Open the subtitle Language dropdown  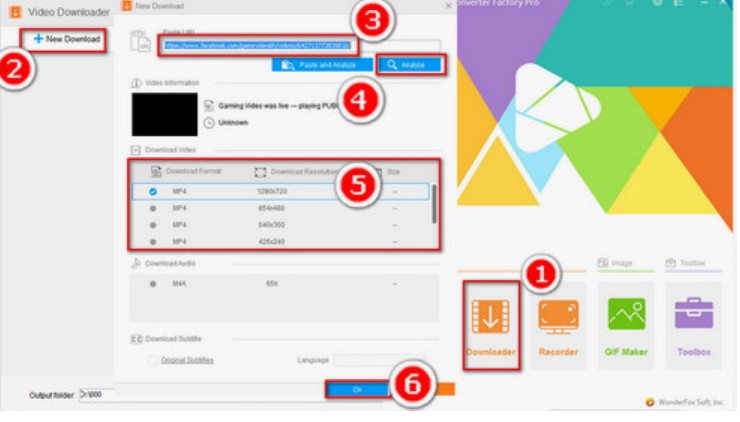380,360
